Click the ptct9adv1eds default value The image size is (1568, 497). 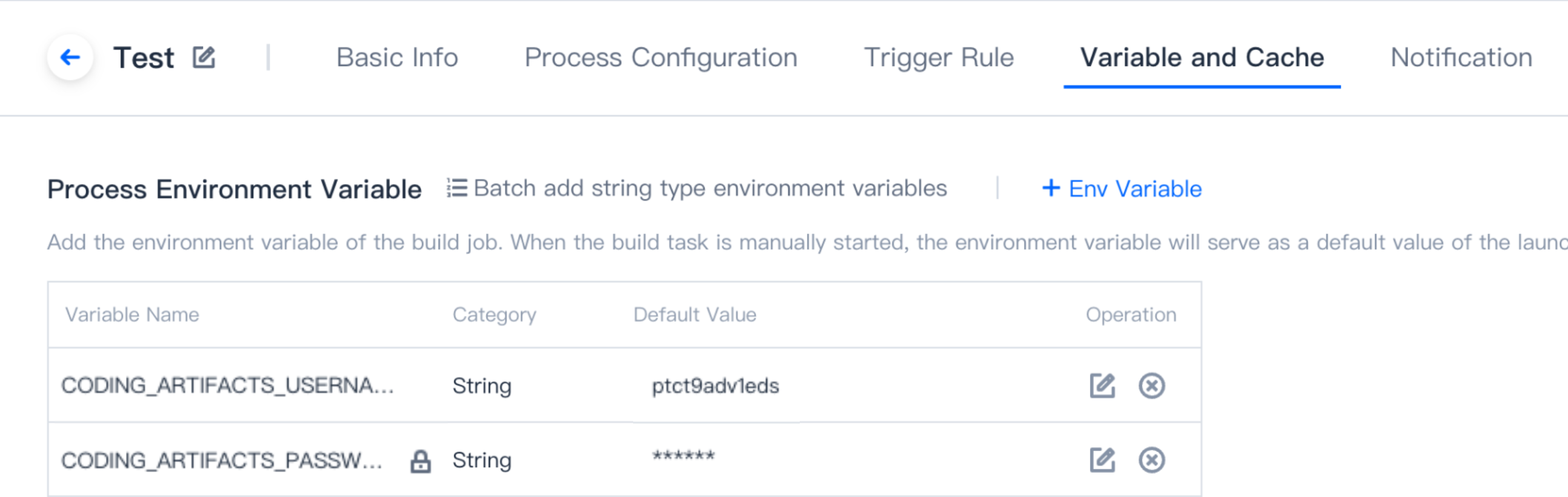click(x=715, y=386)
